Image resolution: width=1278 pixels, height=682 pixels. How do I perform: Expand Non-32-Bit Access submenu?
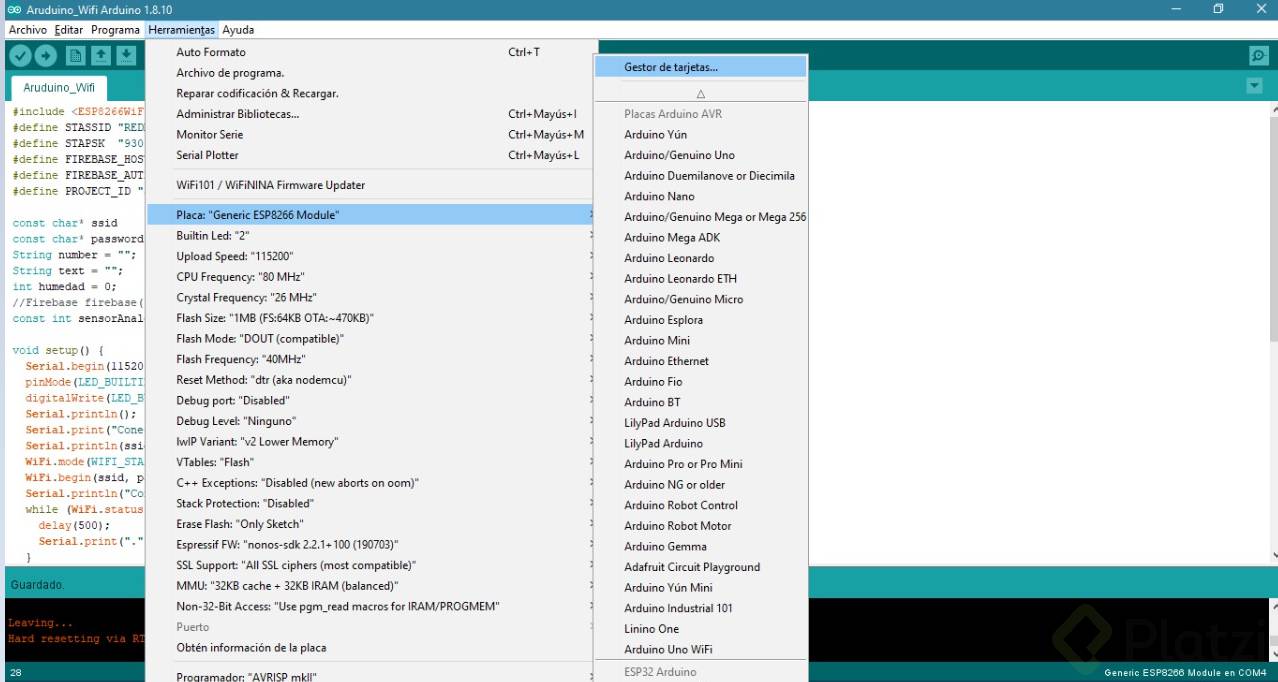tap(371, 606)
